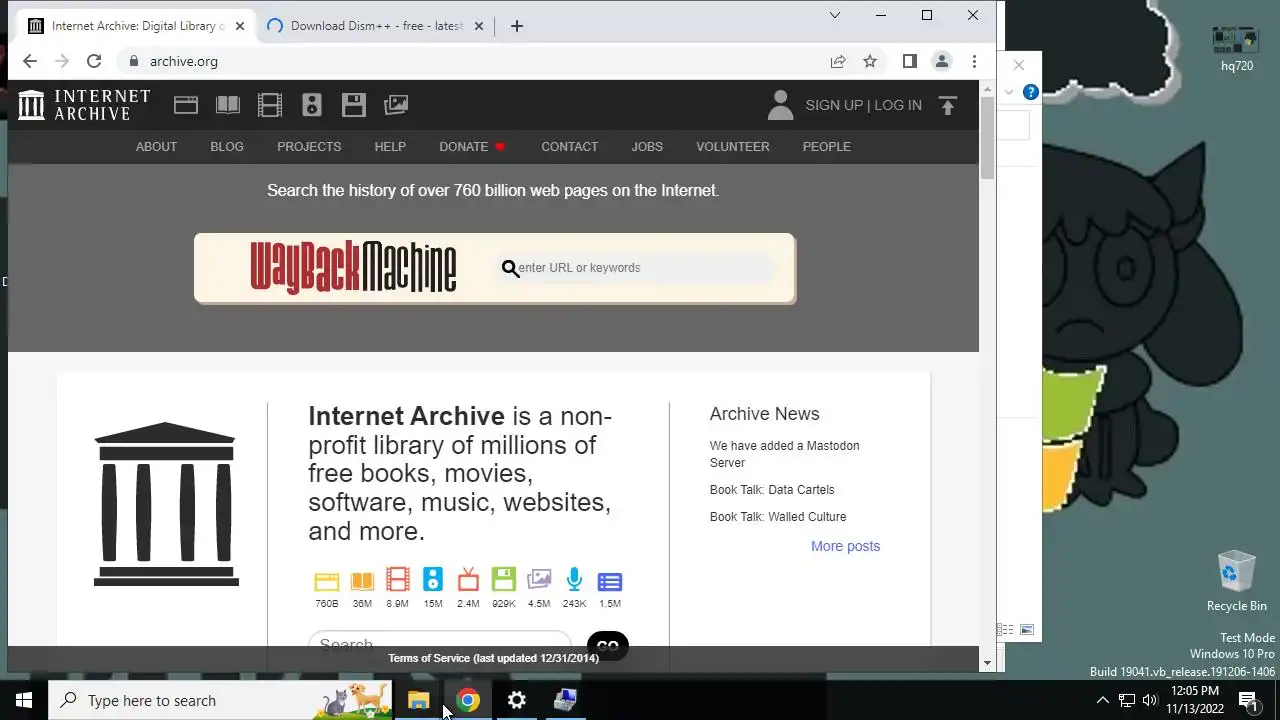The height and width of the screenshot is (720, 1280).
Task: Click the taskbar search box
Action: [x=221, y=700]
